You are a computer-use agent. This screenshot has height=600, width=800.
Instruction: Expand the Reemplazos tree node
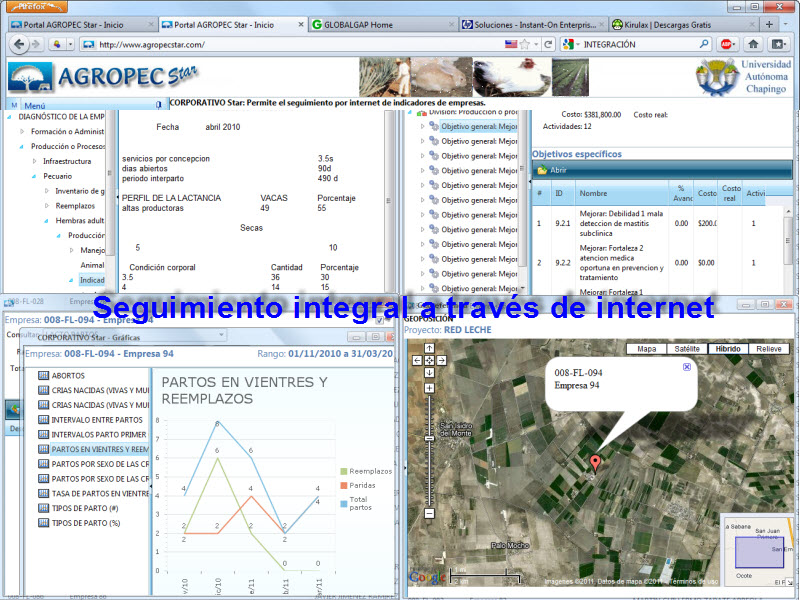[x=47, y=205]
